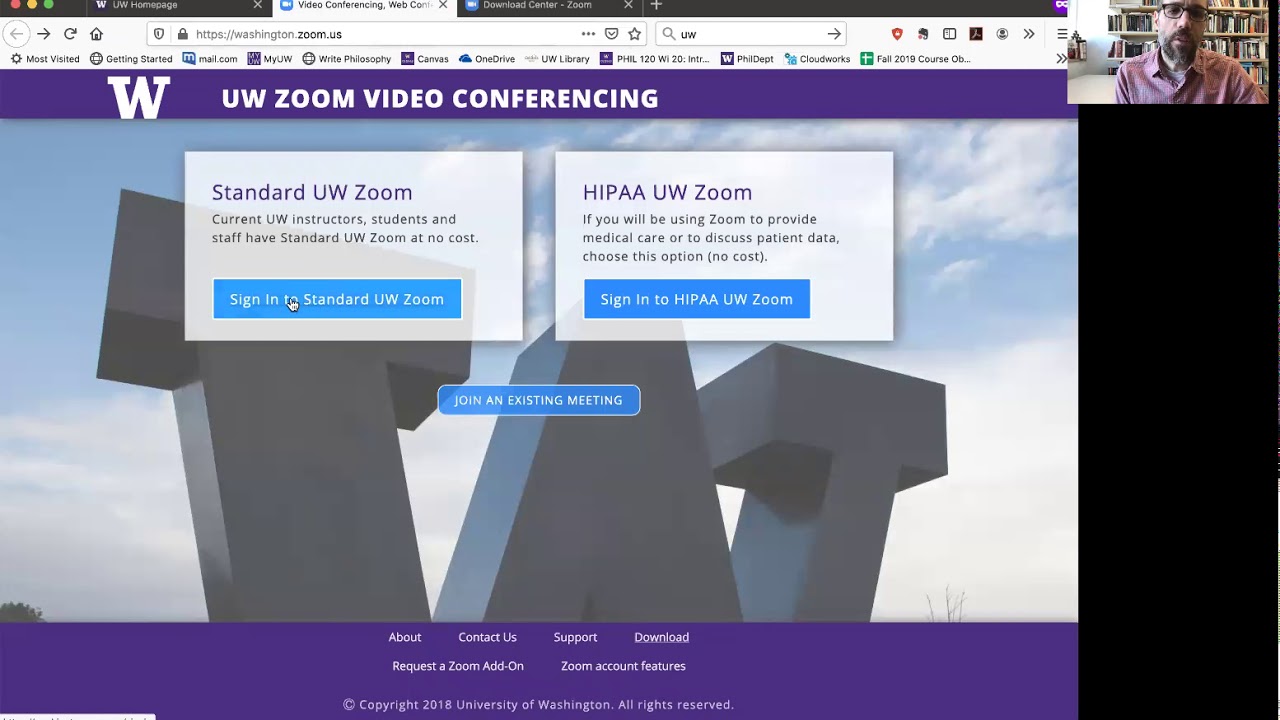
Task: Click the macOS yellow minimize window button
Action: [31, 5]
